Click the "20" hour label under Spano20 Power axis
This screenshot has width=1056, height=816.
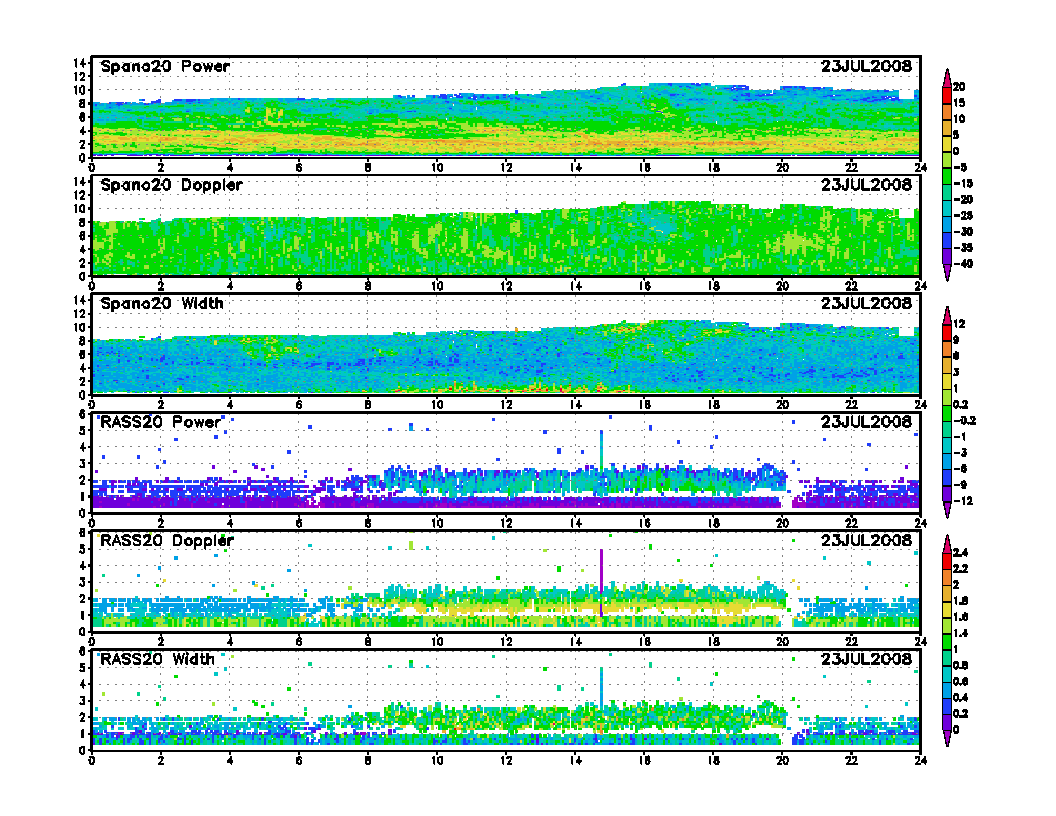point(782,168)
